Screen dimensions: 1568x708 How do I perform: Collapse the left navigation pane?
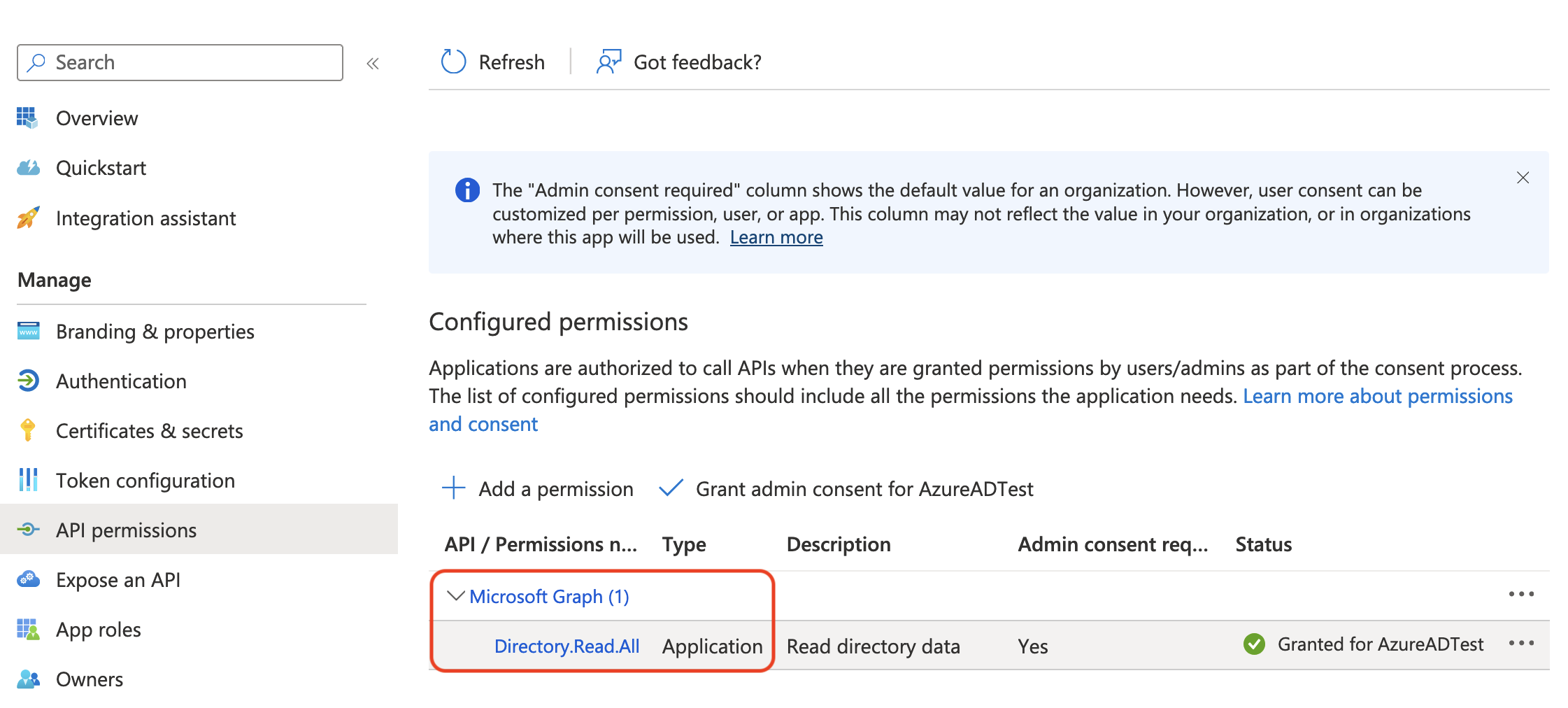click(x=373, y=63)
